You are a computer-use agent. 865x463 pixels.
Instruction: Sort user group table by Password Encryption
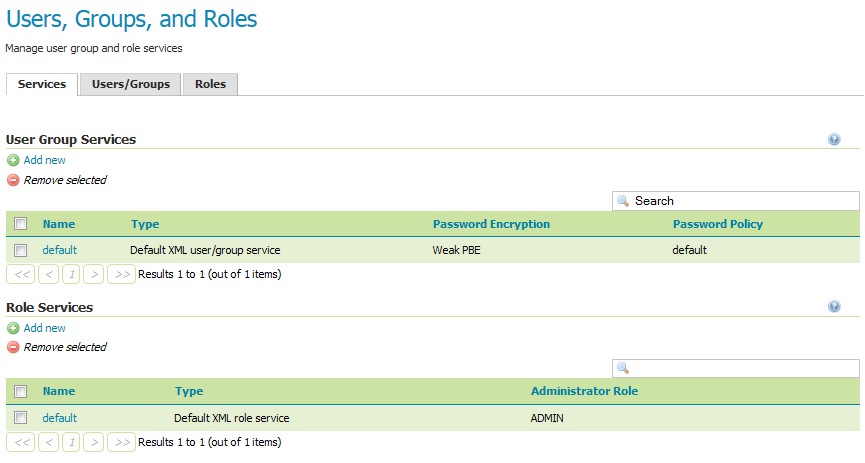click(x=491, y=224)
